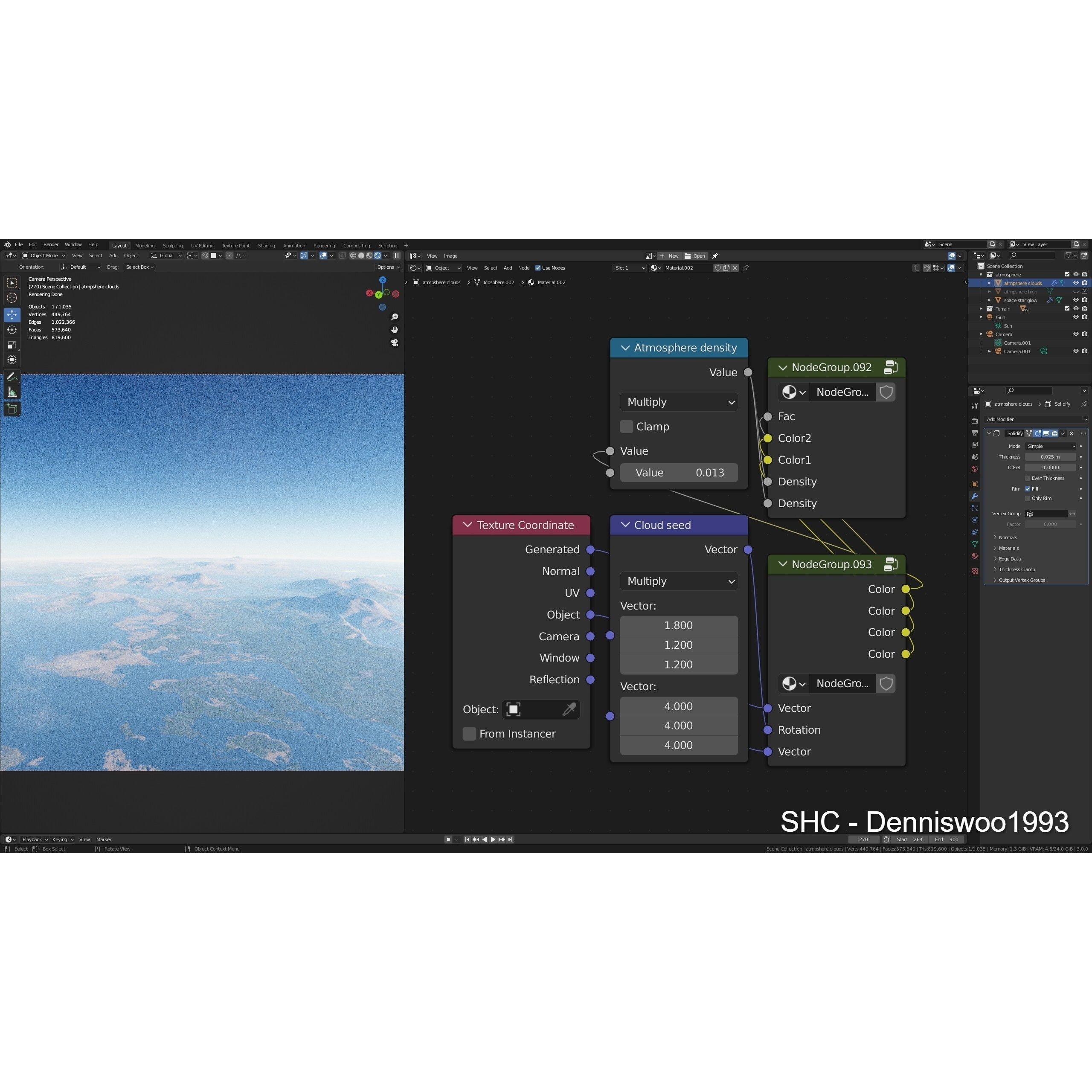Screen dimensions: 1092x1092
Task: Click the Open image button
Action: click(695, 256)
